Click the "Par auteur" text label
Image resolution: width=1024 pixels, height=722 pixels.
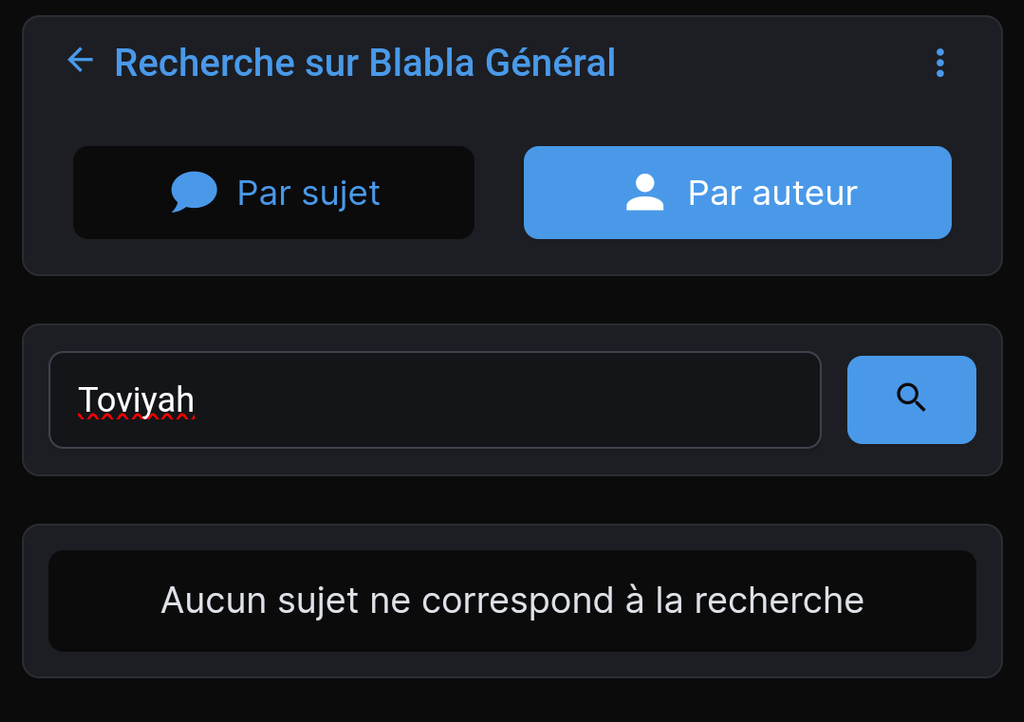(x=772, y=193)
